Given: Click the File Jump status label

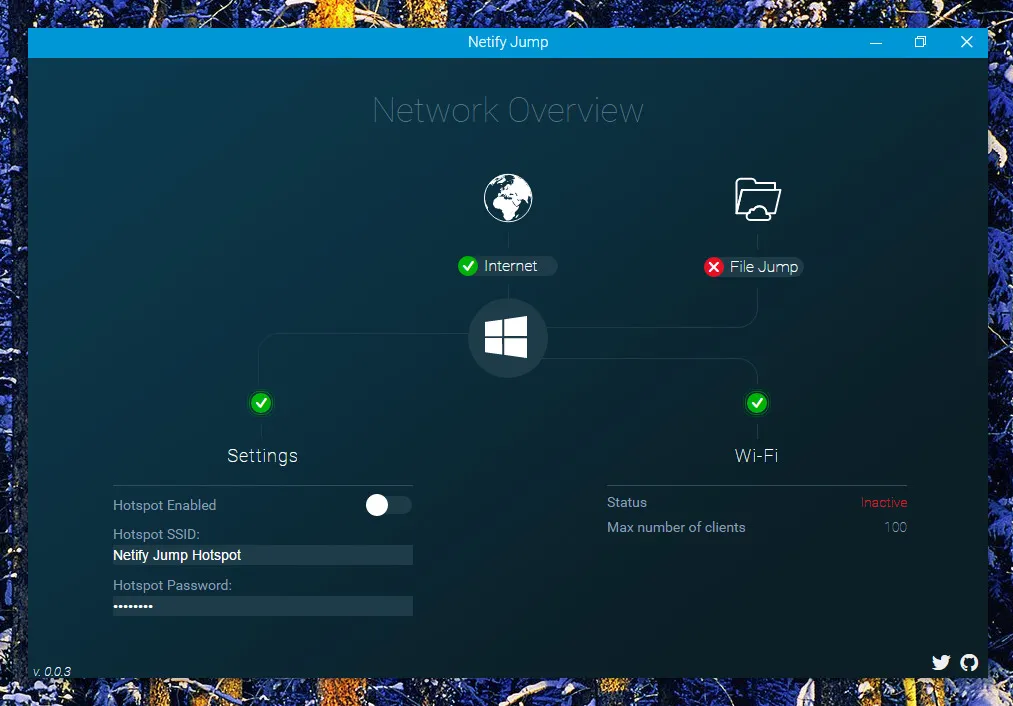Looking at the screenshot, I should [764, 267].
